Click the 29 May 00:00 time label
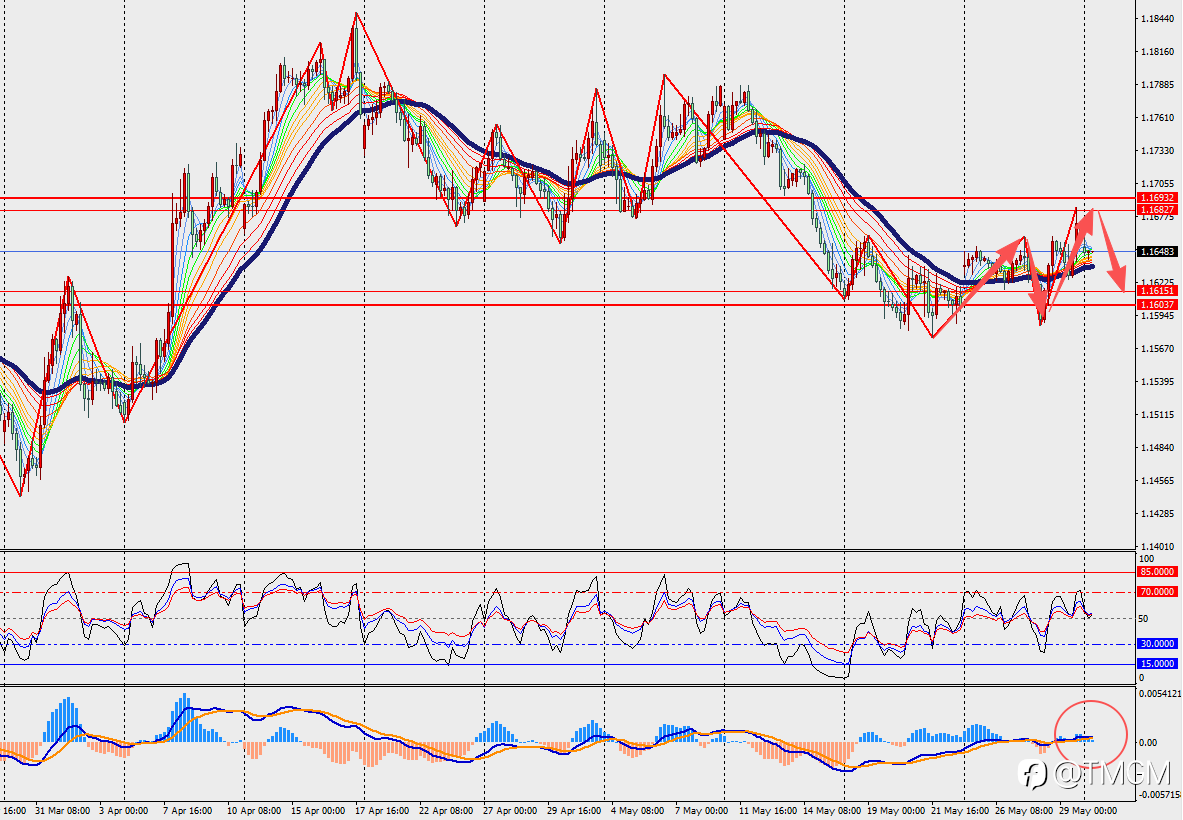Image resolution: width=1183 pixels, height=820 pixels. [1088, 811]
